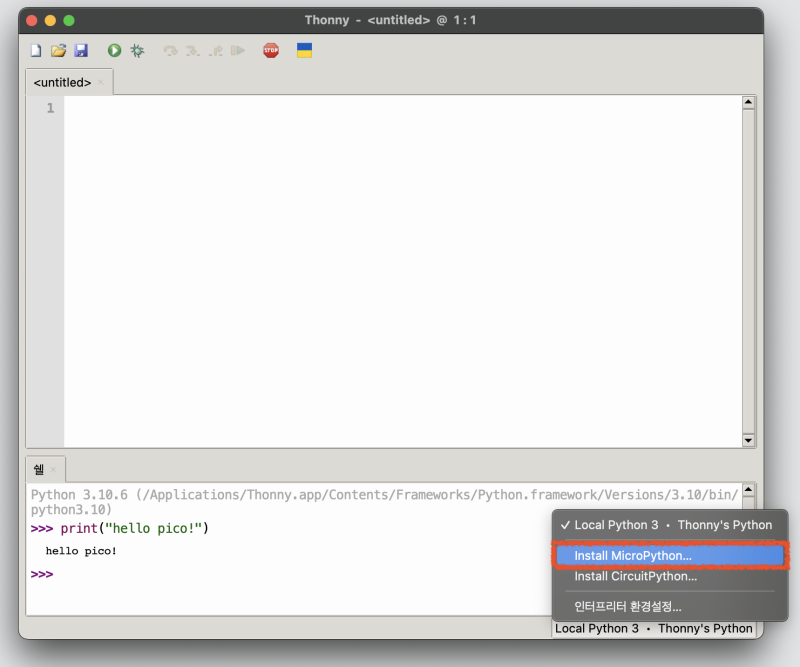Image resolution: width=800 pixels, height=667 pixels.
Task: Open interpreter selector in status bar
Action: point(654,628)
